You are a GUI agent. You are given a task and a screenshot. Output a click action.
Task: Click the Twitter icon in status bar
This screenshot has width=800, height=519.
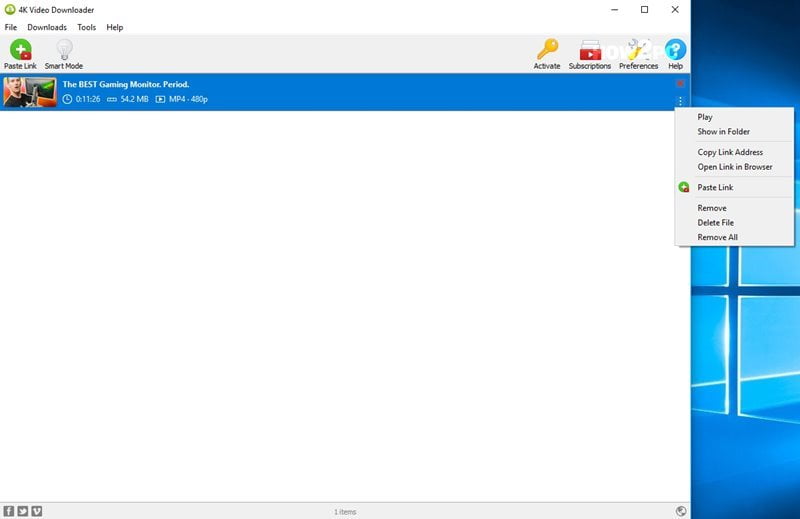pyautogui.click(x=23, y=511)
